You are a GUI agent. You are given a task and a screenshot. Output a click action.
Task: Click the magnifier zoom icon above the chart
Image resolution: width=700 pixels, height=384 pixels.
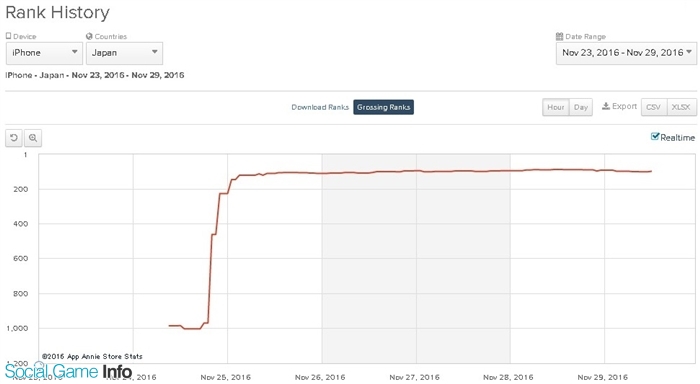pos(33,138)
